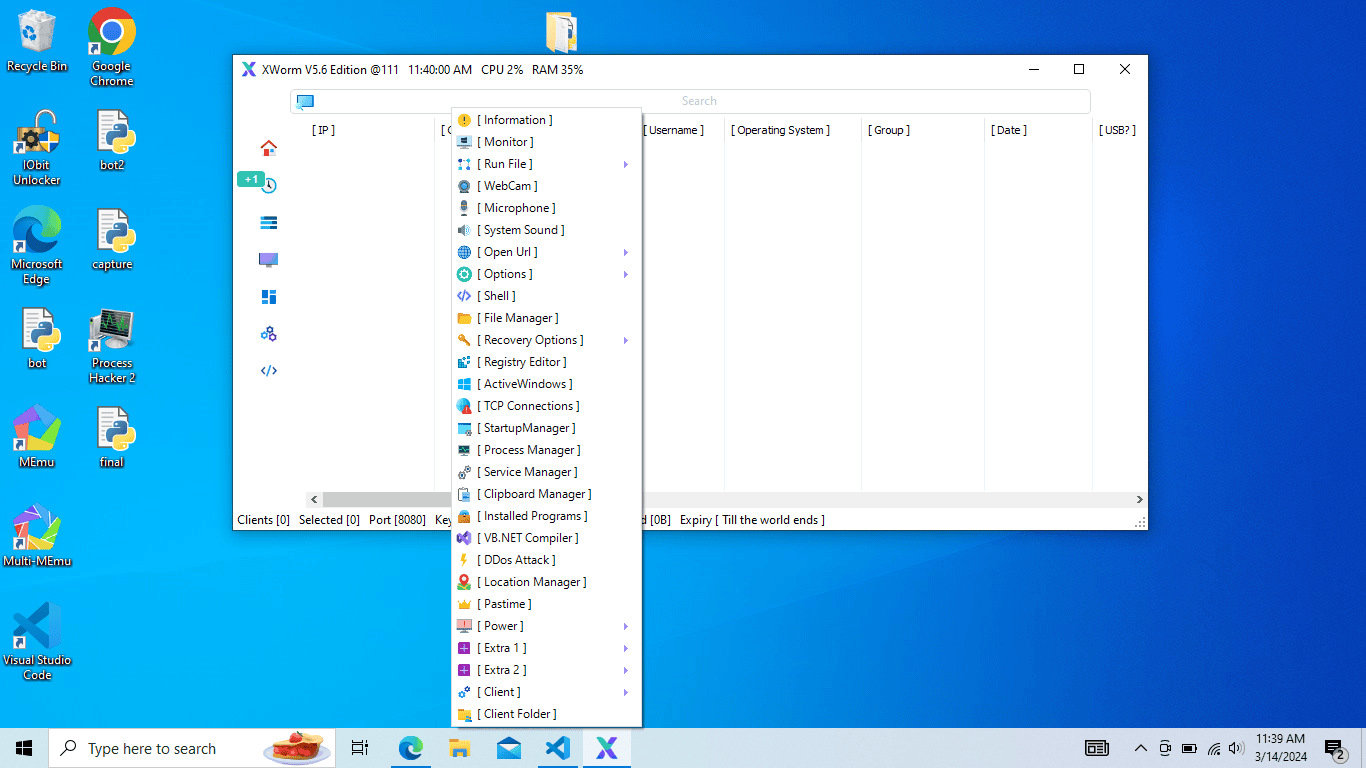Expand the Open Url submenu arrow

(x=626, y=251)
